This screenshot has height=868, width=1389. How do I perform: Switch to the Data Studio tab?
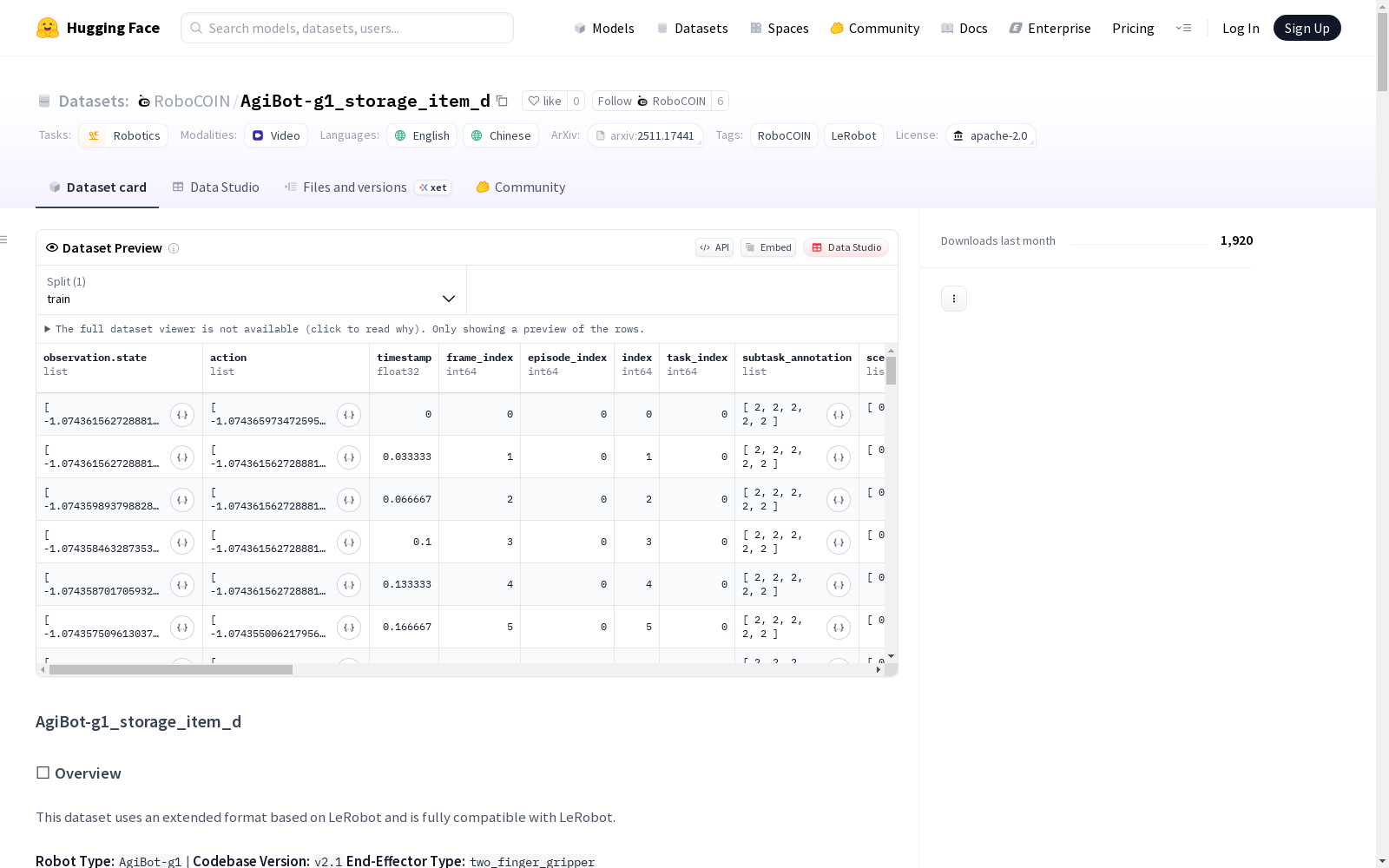tap(215, 187)
